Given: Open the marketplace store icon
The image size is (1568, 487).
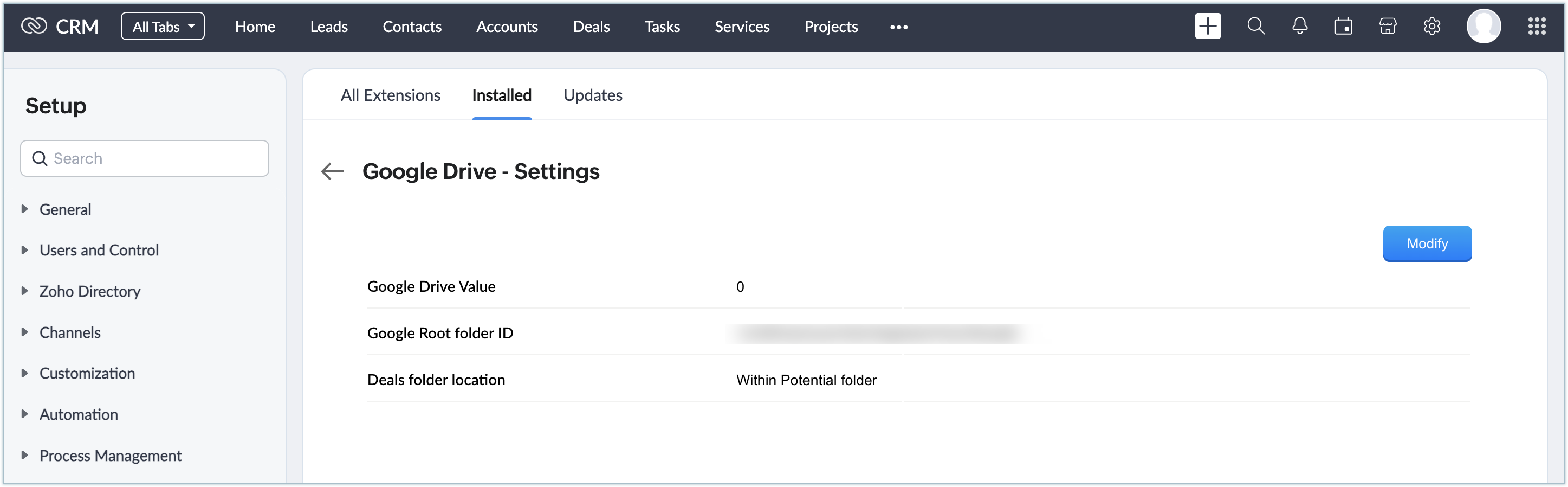Looking at the screenshot, I should [1387, 26].
